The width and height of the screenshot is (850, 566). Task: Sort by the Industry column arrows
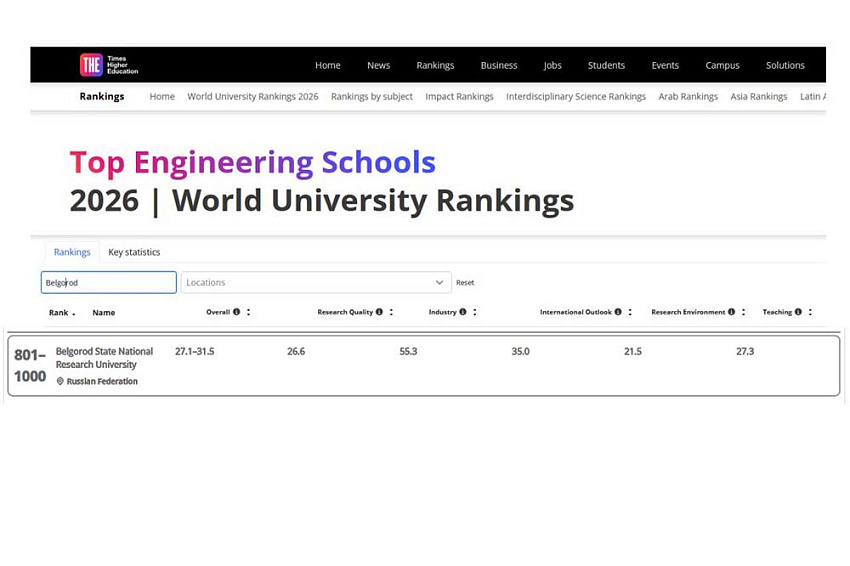tap(474, 312)
